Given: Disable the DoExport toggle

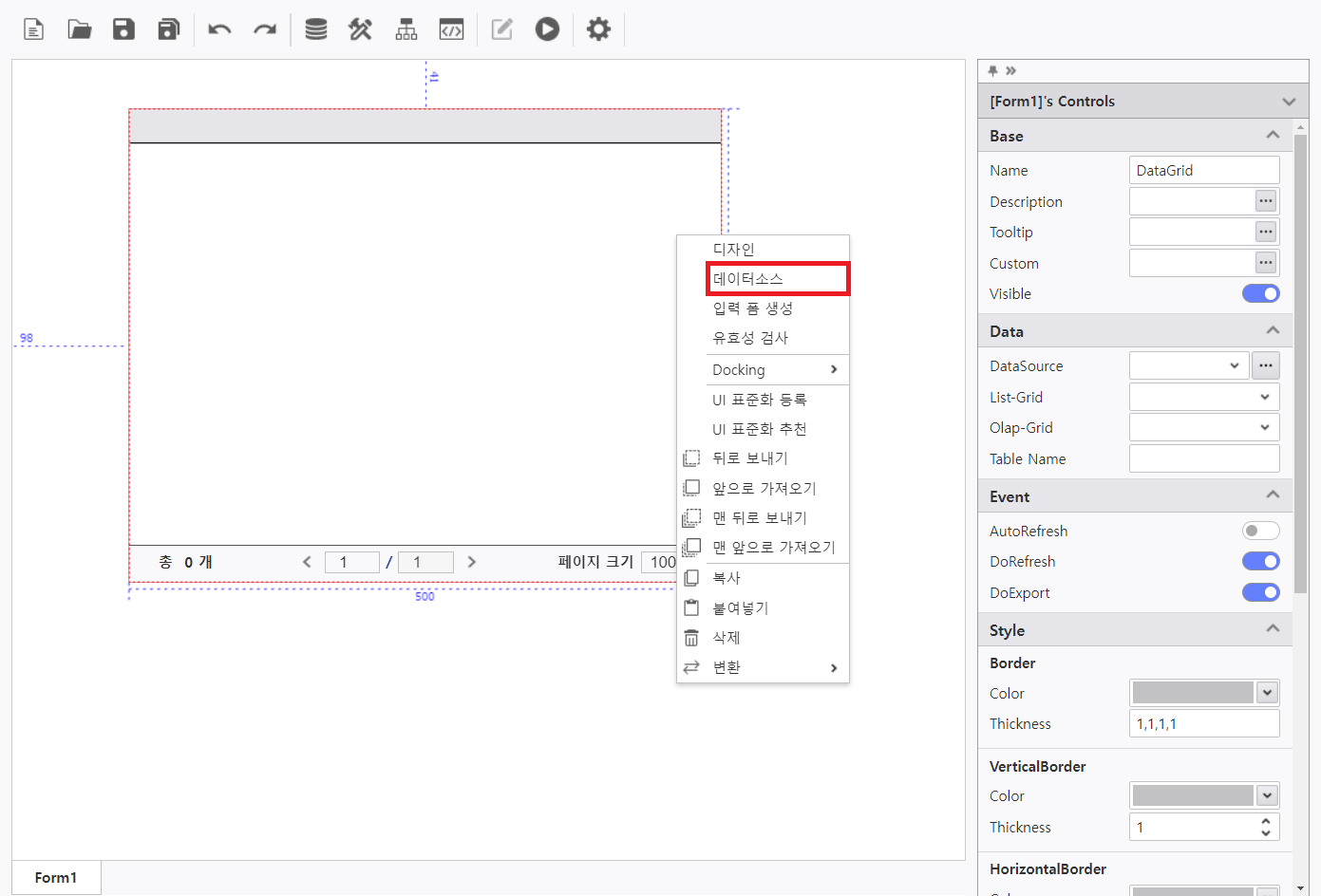Looking at the screenshot, I should (1260, 593).
